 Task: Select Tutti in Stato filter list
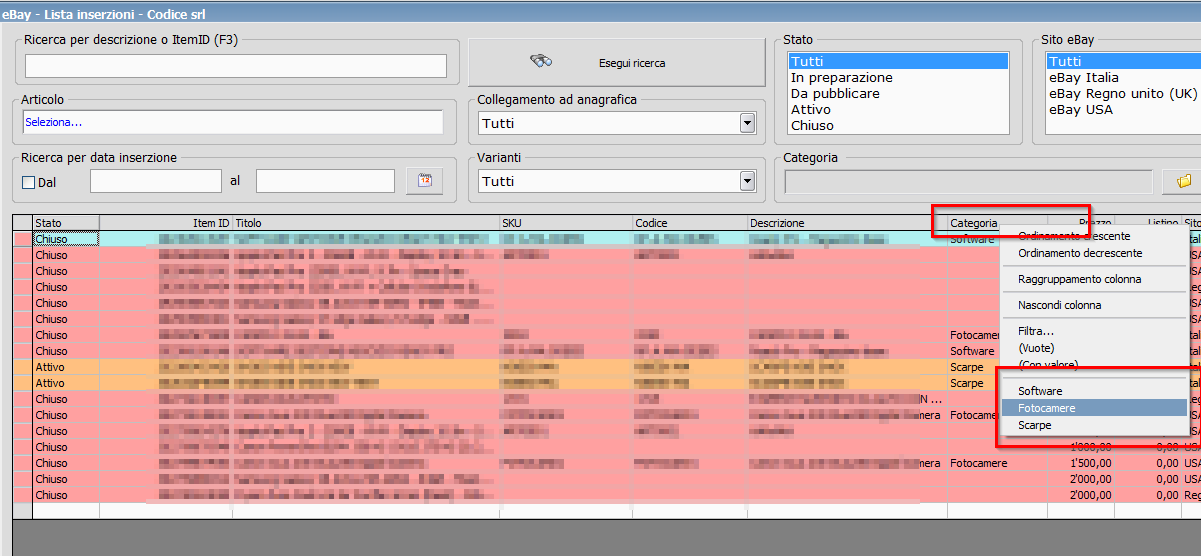898,61
